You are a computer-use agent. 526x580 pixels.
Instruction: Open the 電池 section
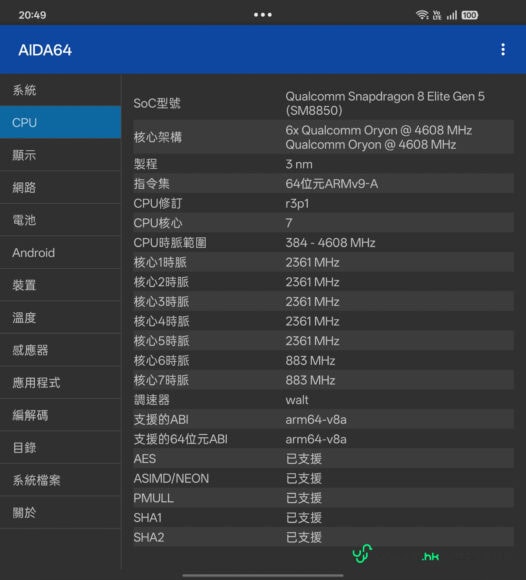60,220
